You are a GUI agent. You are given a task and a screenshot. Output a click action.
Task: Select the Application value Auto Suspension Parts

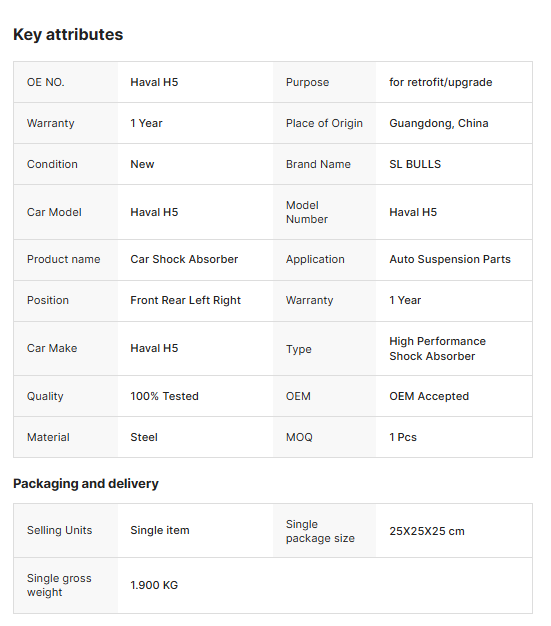[x=450, y=259]
